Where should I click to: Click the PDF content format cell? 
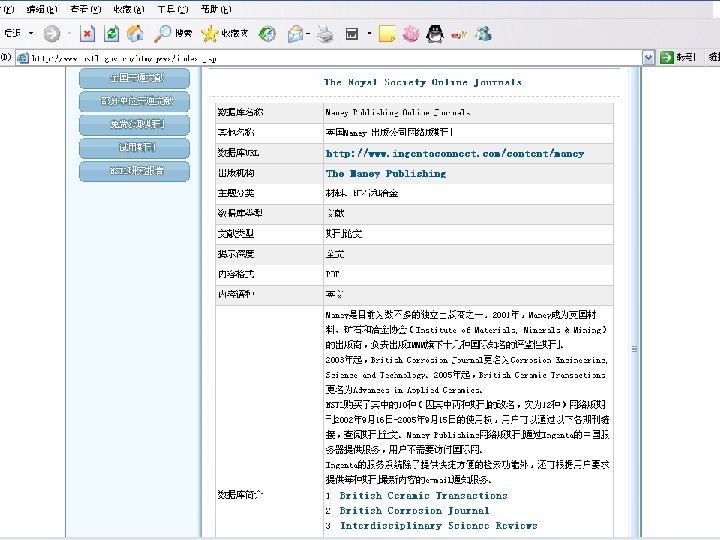(468, 275)
